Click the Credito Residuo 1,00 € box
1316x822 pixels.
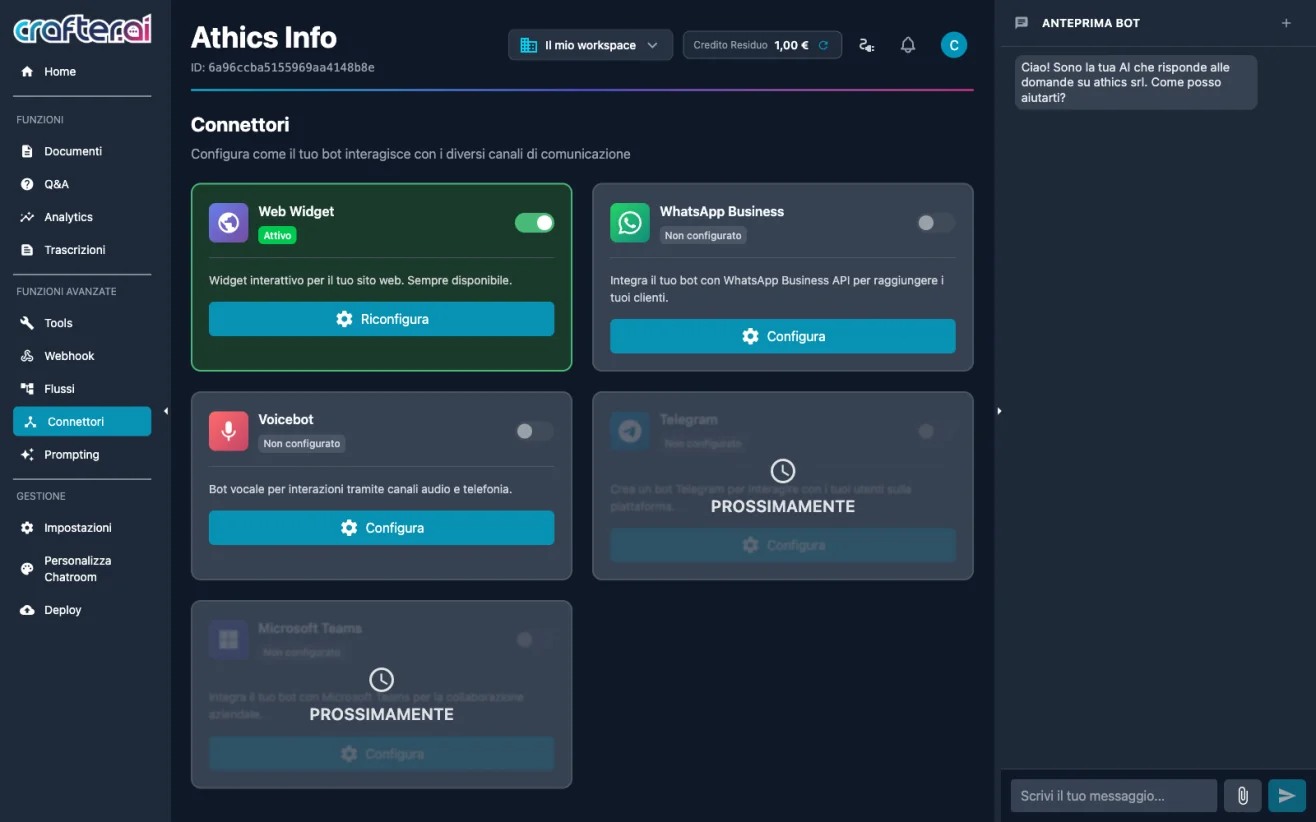coord(762,45)
